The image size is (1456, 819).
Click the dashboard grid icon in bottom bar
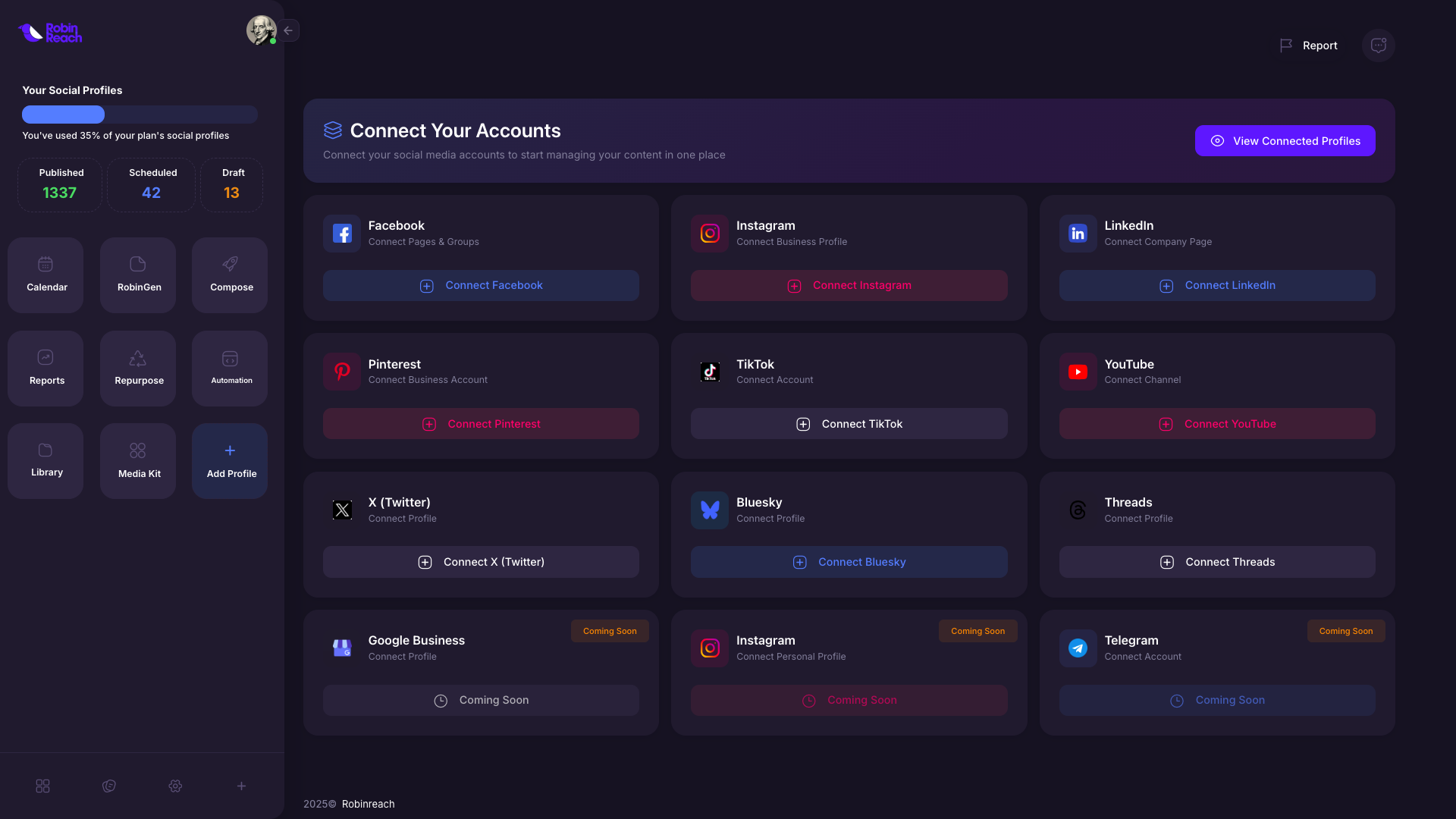point(42,786)
